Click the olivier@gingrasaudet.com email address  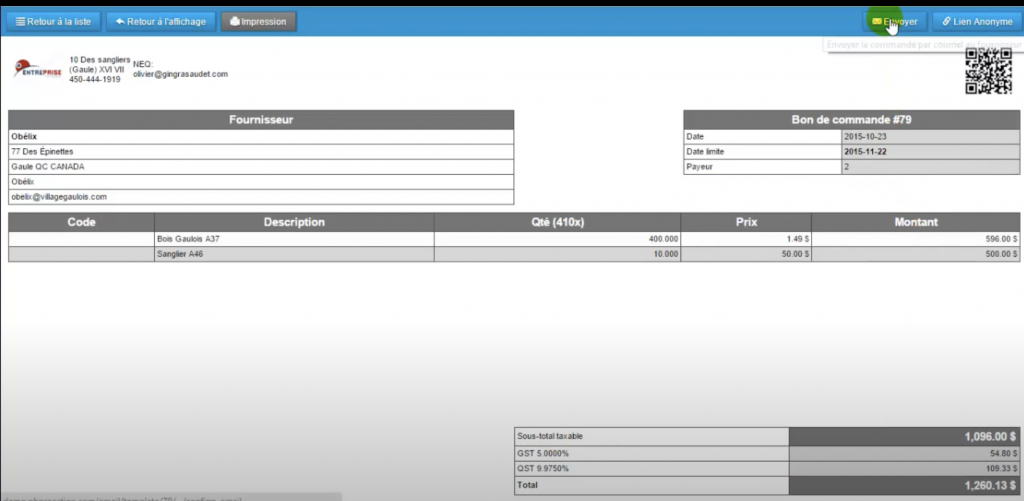tap(180, 74)
